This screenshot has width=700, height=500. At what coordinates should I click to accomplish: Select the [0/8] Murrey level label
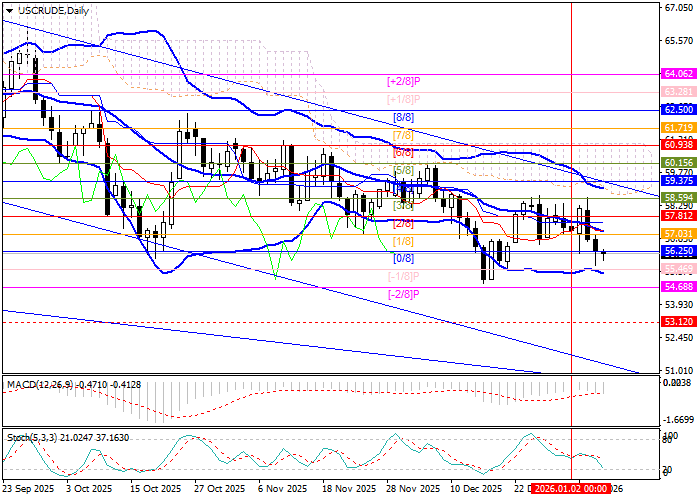[403, 258]
